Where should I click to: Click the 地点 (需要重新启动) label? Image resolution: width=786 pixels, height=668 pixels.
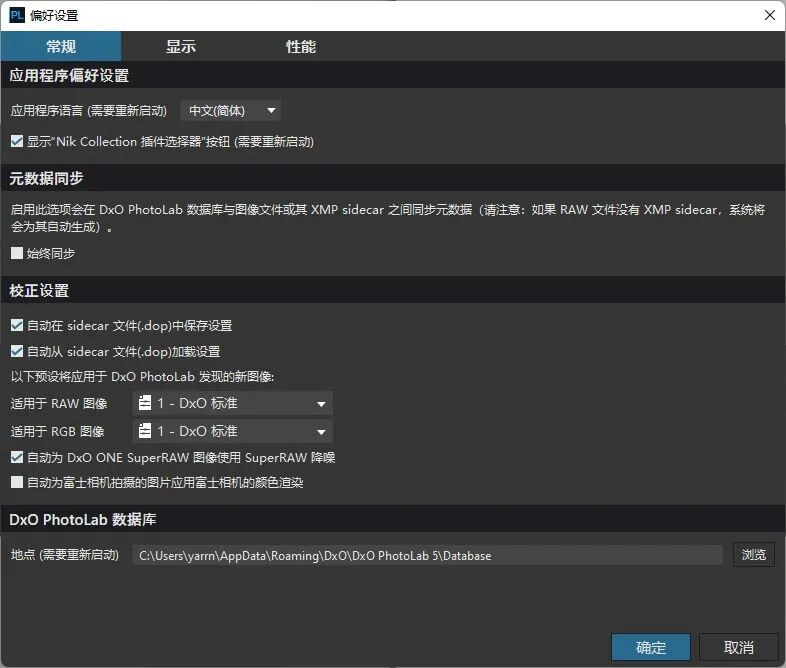pos(65,555)
